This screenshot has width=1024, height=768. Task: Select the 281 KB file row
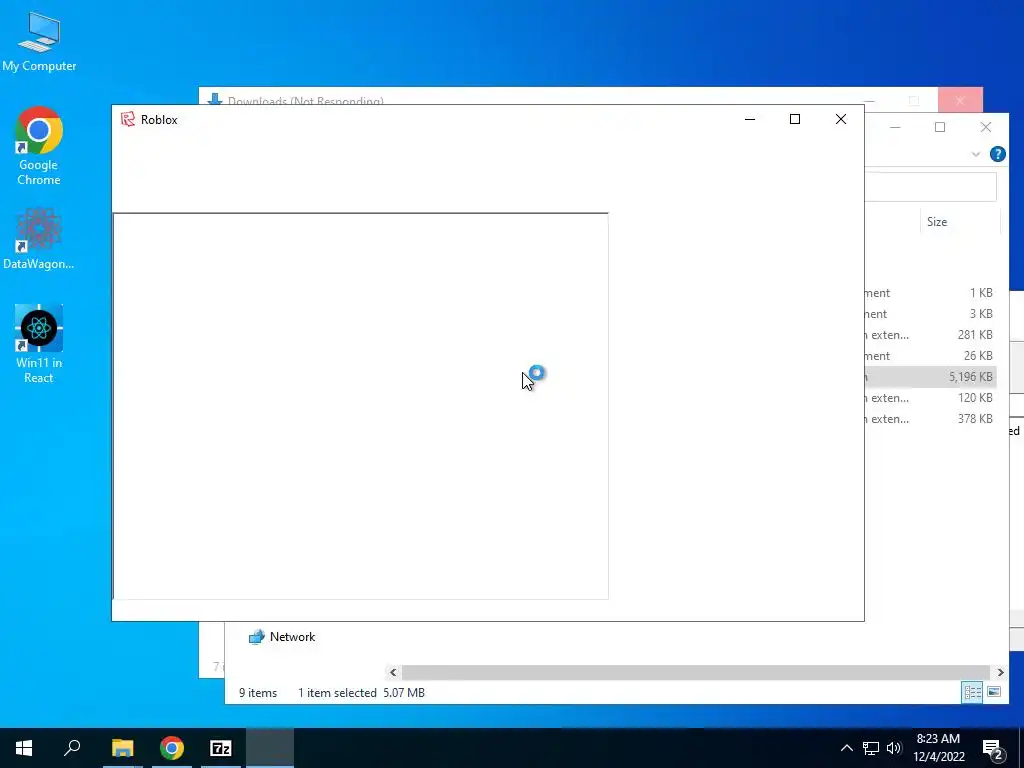pyautogui.click(x=929, y=335)
